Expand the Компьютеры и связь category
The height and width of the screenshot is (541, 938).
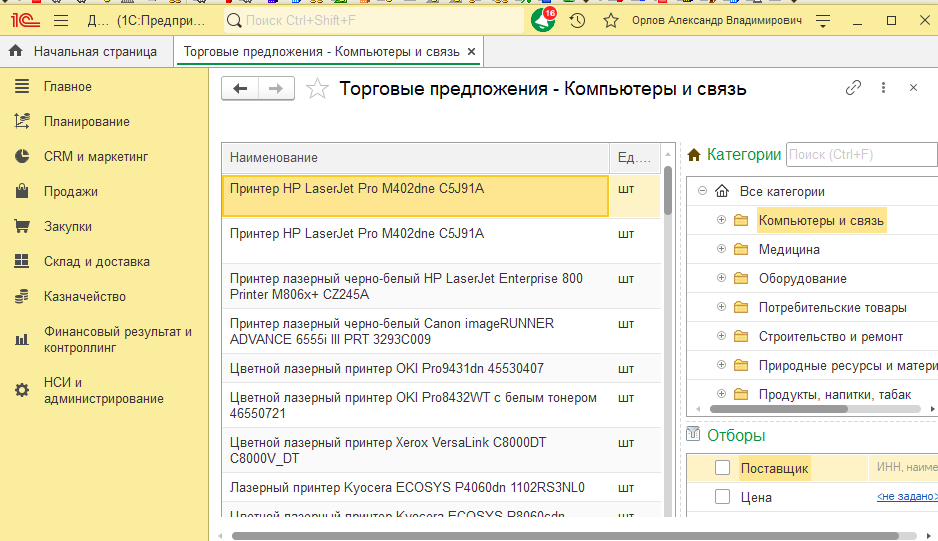(721, 220)
